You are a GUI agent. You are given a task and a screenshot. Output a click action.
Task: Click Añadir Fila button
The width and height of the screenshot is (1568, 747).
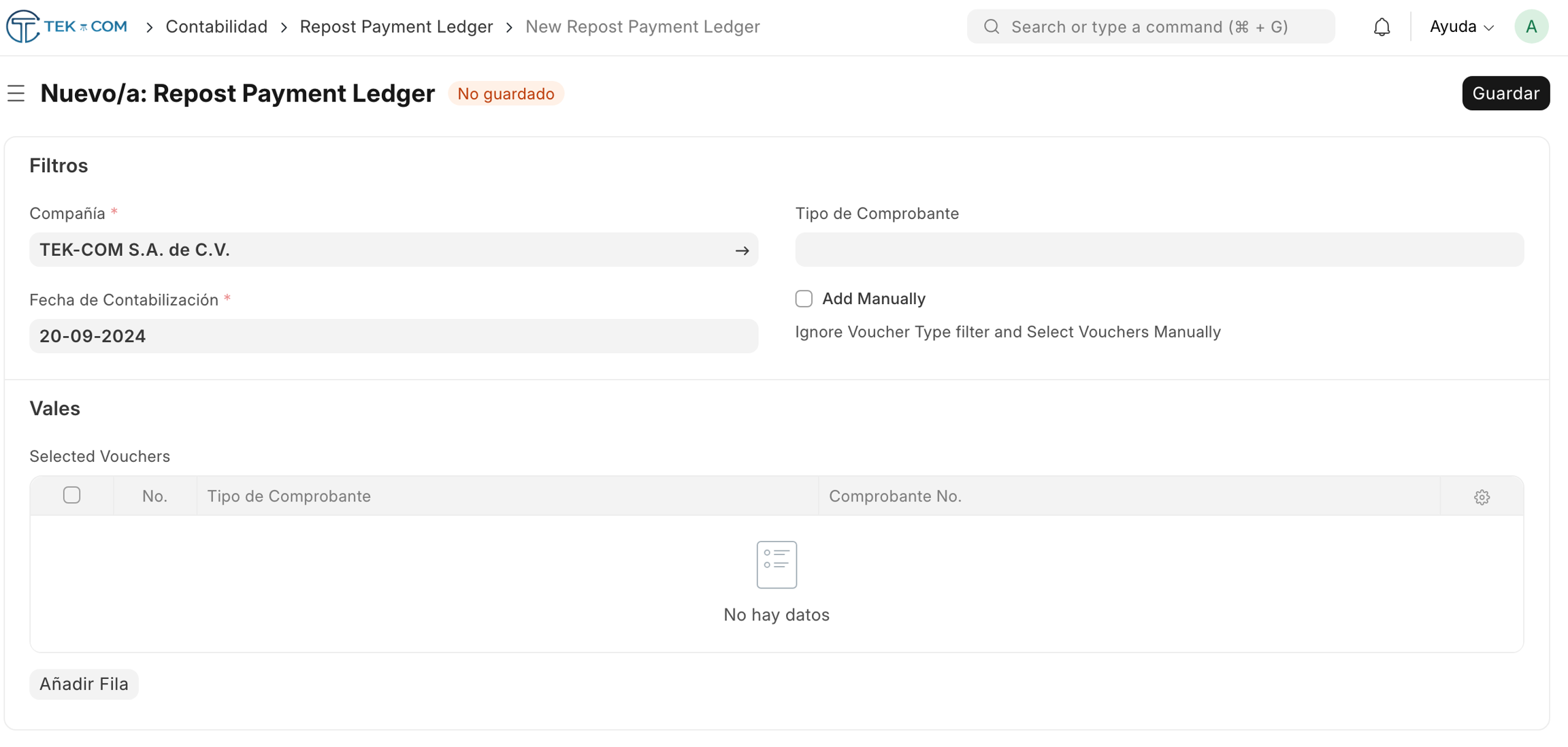pyautogui.click(x=84, y=684)
